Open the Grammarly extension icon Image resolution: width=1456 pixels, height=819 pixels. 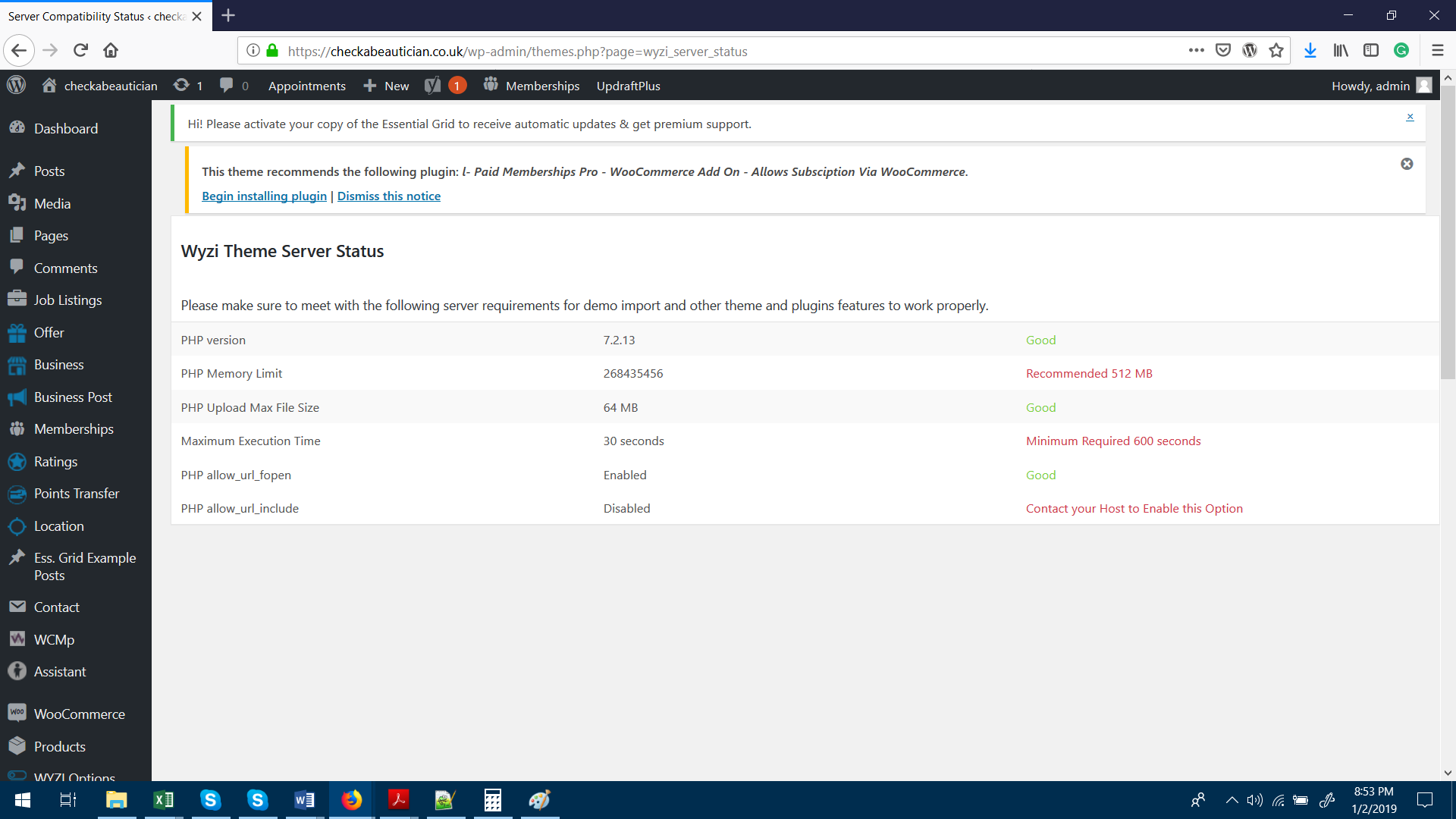pyautogui.click(x=1402, y=50)
